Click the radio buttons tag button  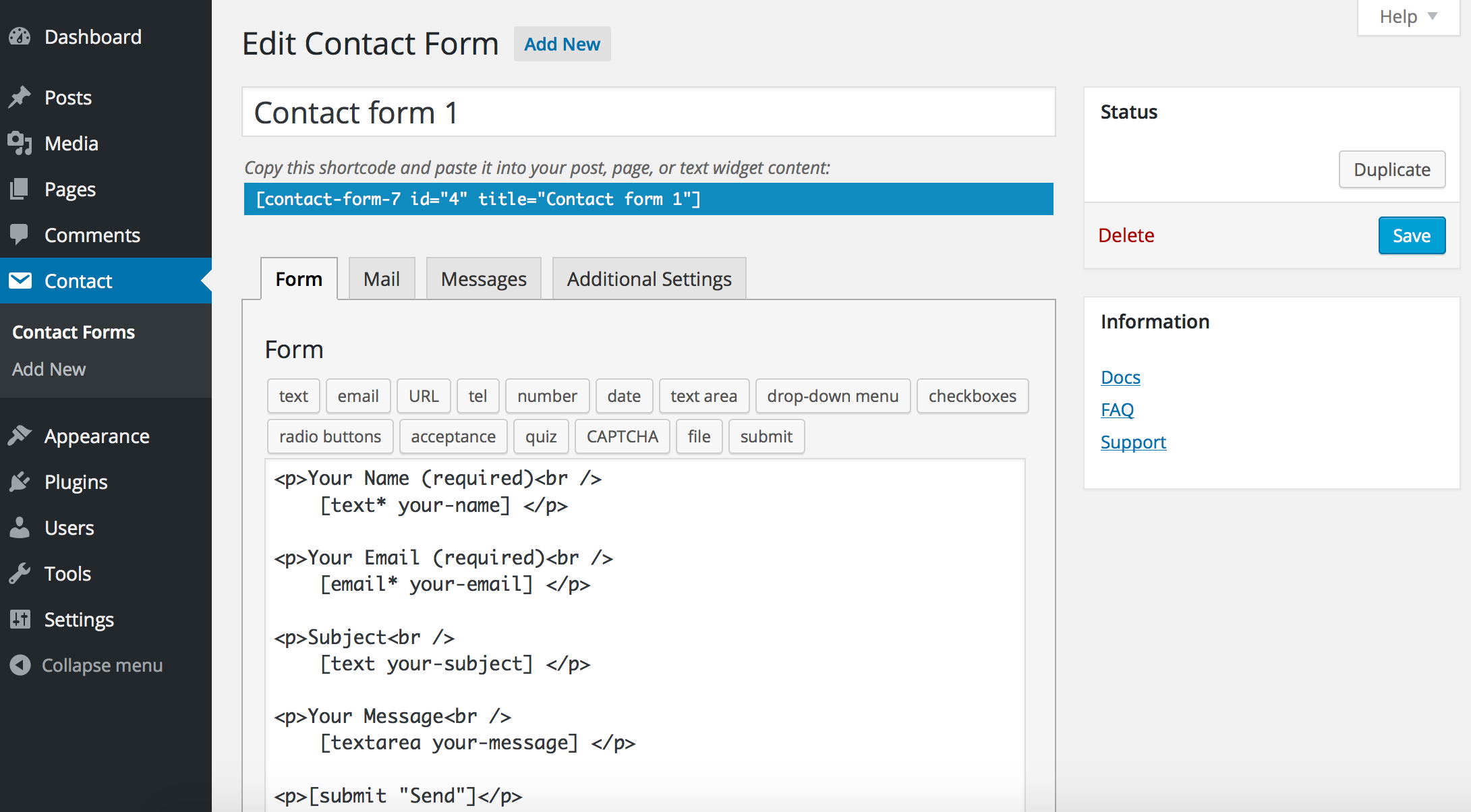pyautogui.click(x=331, y=436)
